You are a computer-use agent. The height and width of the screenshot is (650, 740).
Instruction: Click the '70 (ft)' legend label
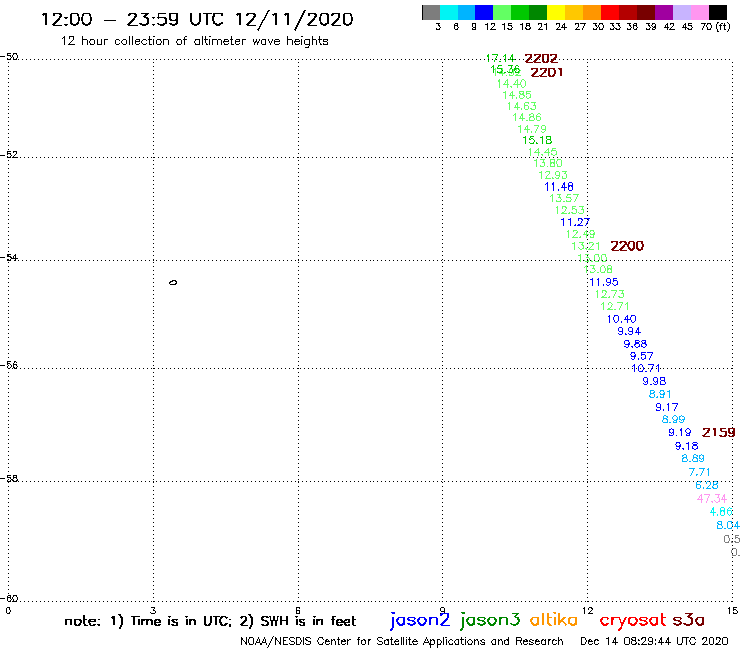point(715,26)
